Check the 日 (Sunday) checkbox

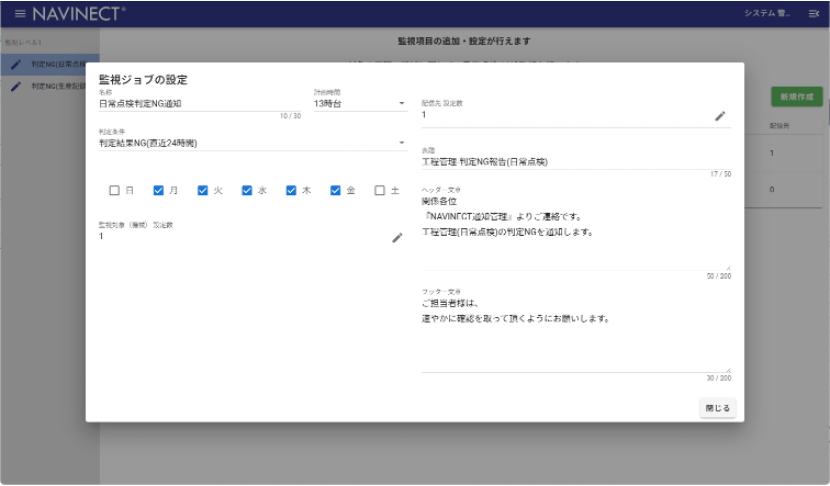tap(114, 190)
